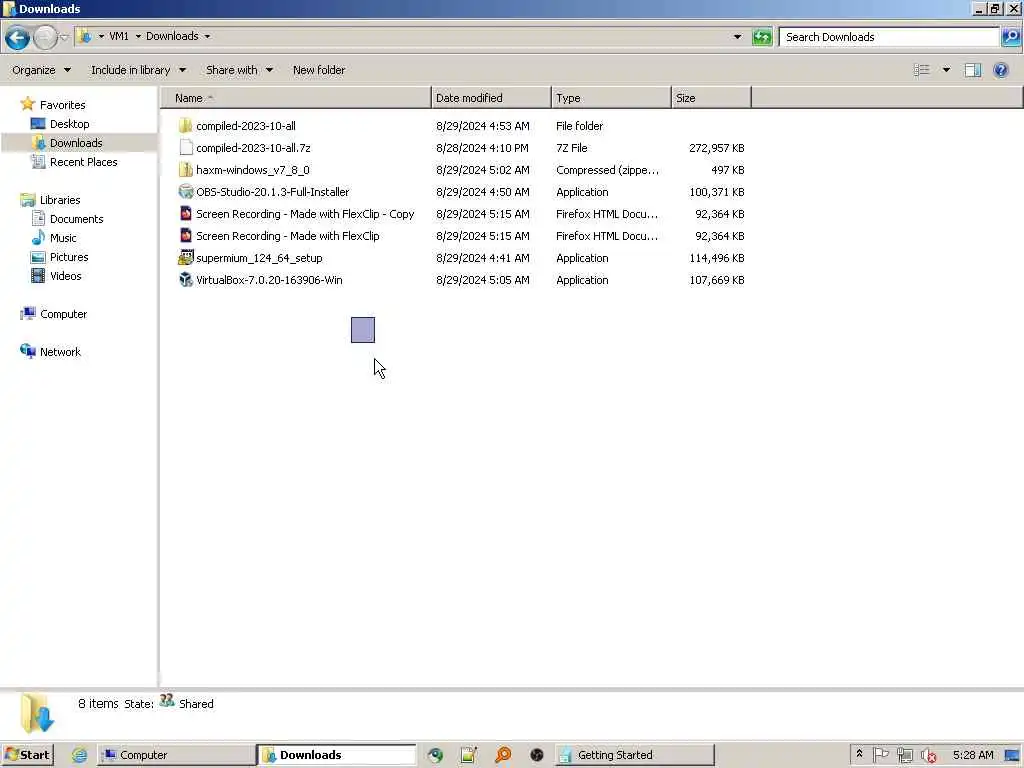Select the compiled-2023-10-all.7z file icon
Image resolution: width=1024 pixels, height=768 pixels.
(x=185, y=148)
